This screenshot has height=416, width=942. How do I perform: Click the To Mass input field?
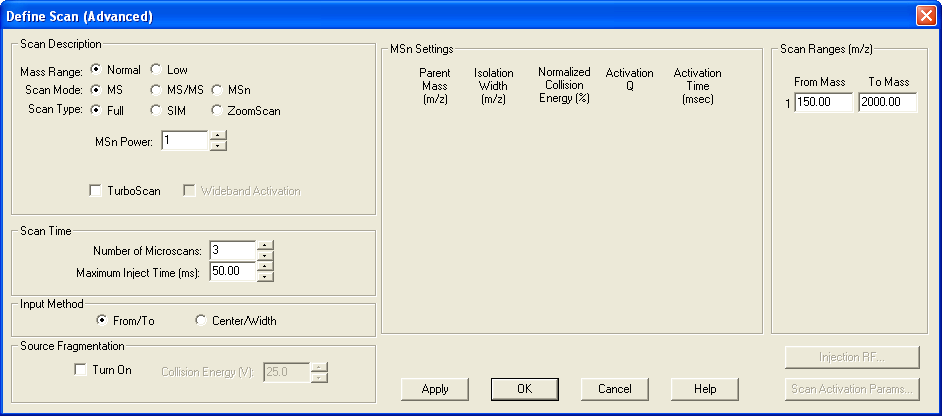click(x=887, y=103)
